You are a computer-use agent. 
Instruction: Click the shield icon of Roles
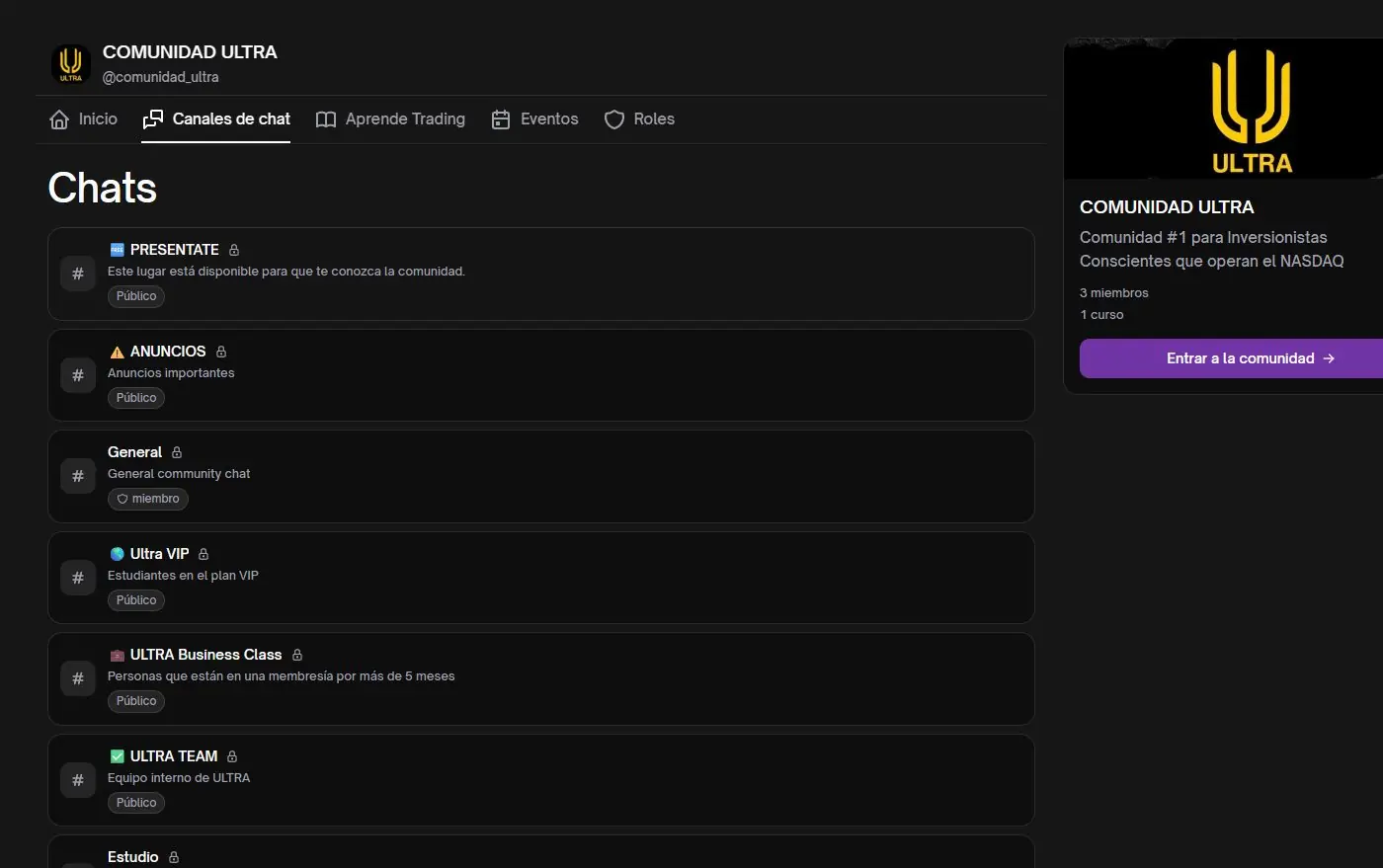tap(614, 119)
